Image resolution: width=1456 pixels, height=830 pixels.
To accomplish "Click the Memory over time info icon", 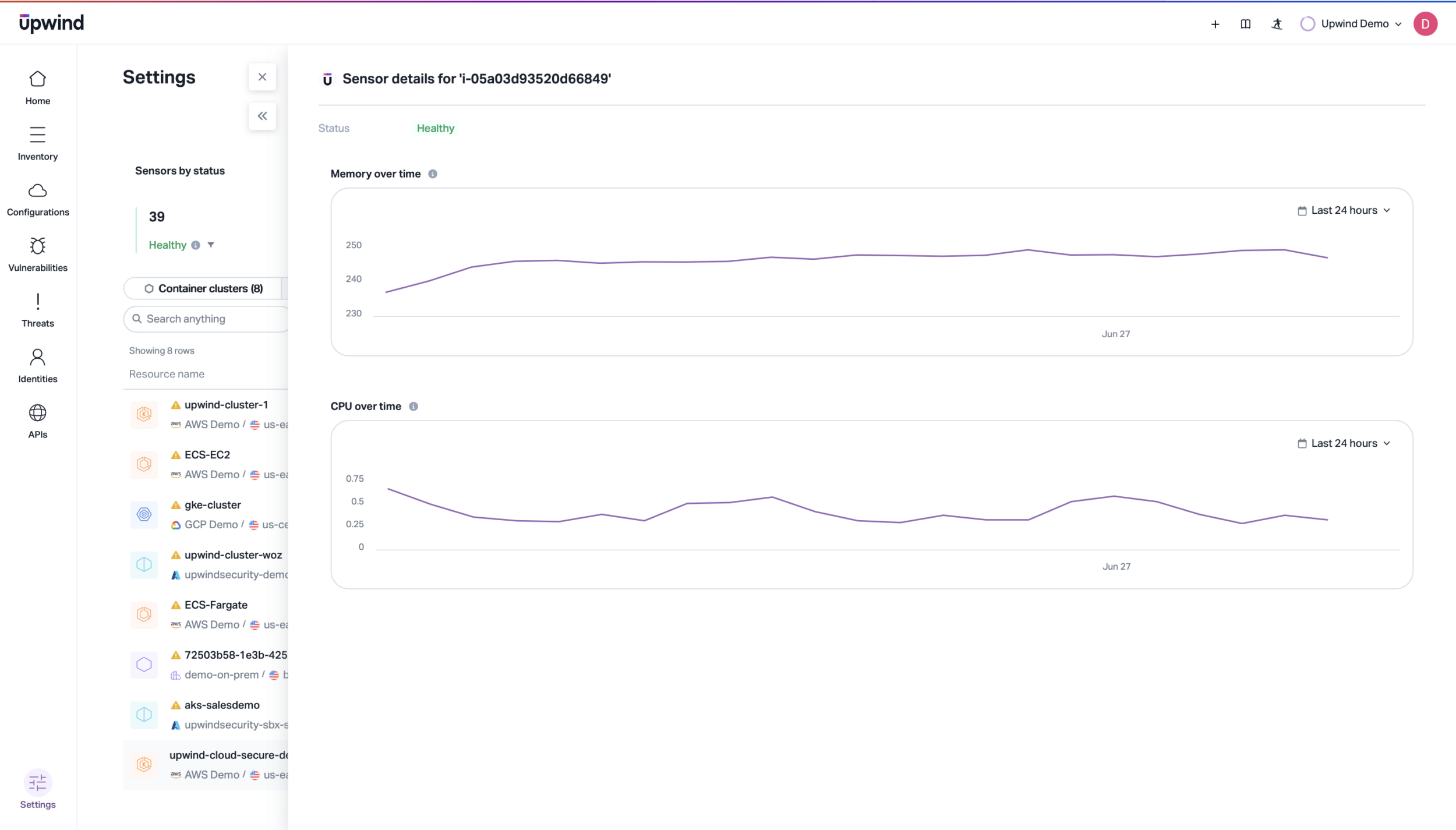I will pos(433,174).
